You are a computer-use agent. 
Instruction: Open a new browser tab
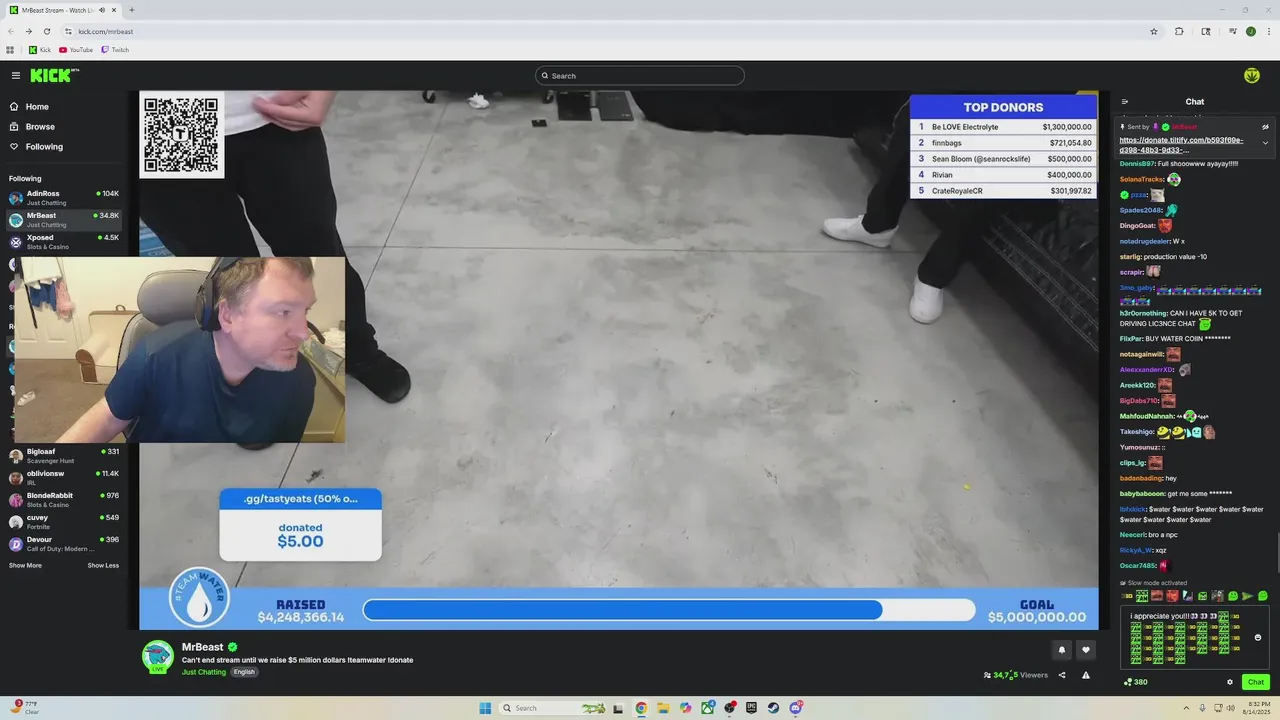(131, 10)
